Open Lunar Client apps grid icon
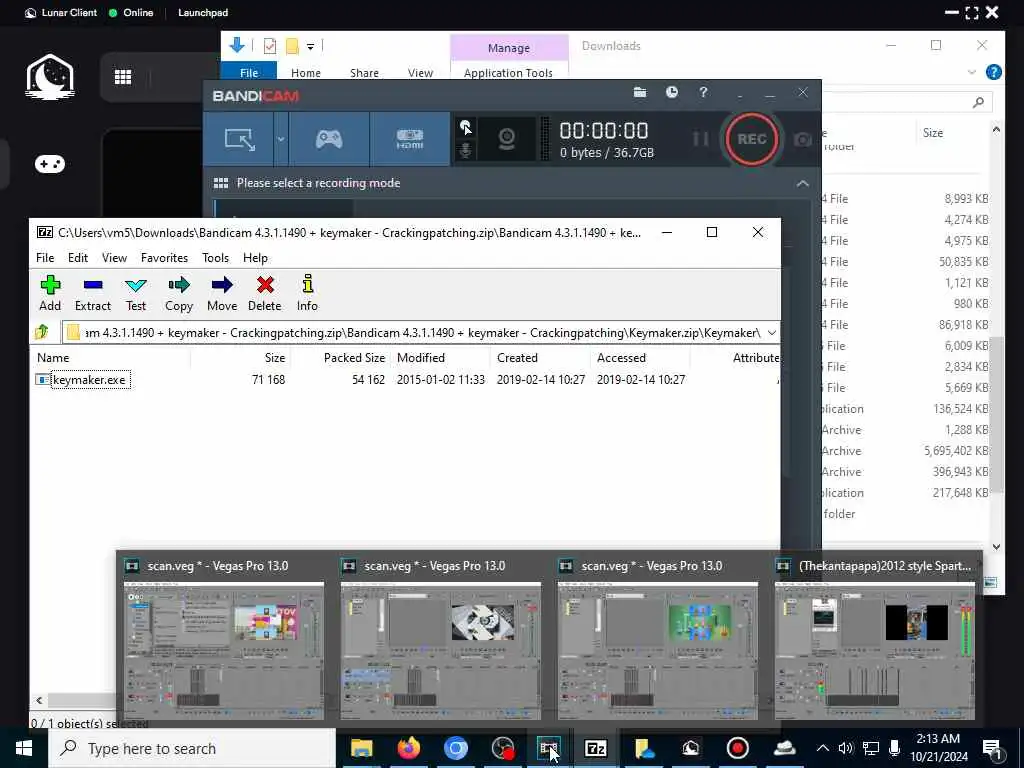 click(123, 77)
